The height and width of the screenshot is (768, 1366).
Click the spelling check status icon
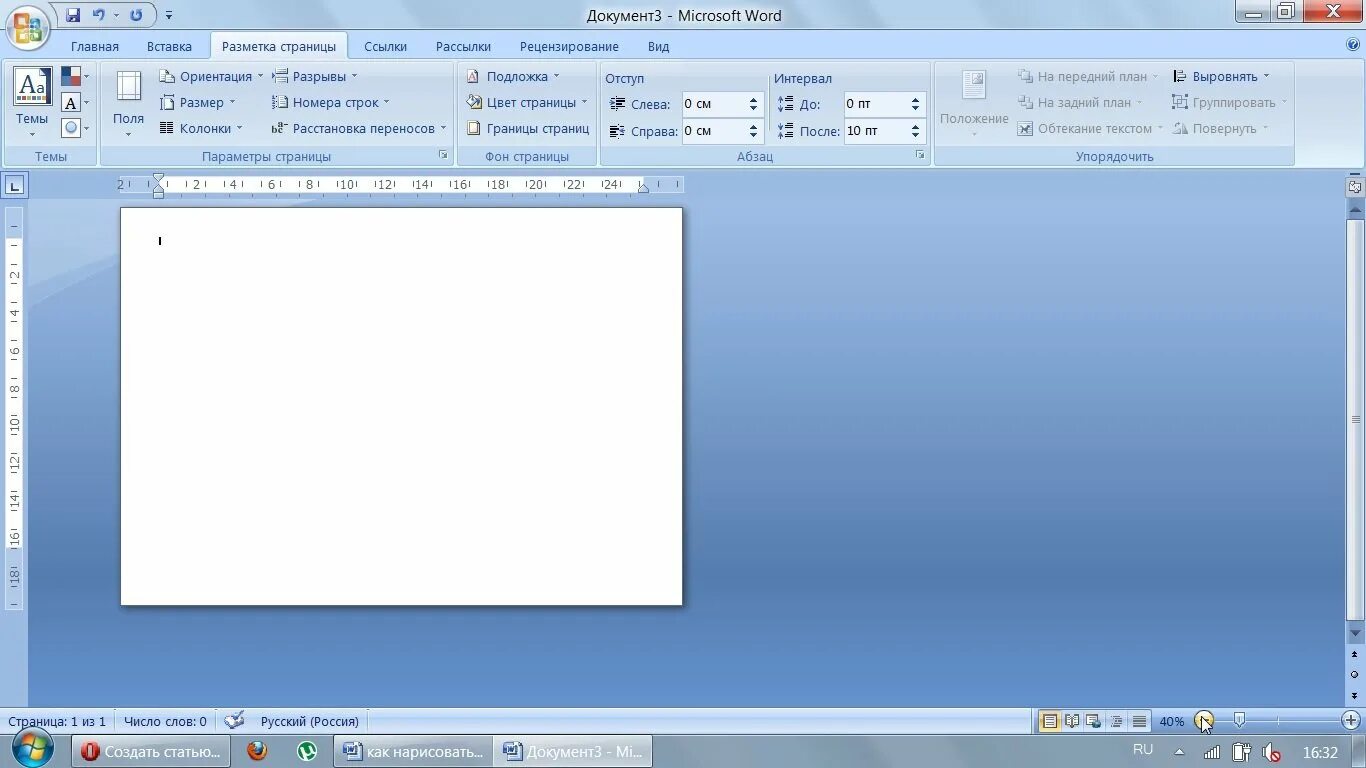[x=235, y=721]
